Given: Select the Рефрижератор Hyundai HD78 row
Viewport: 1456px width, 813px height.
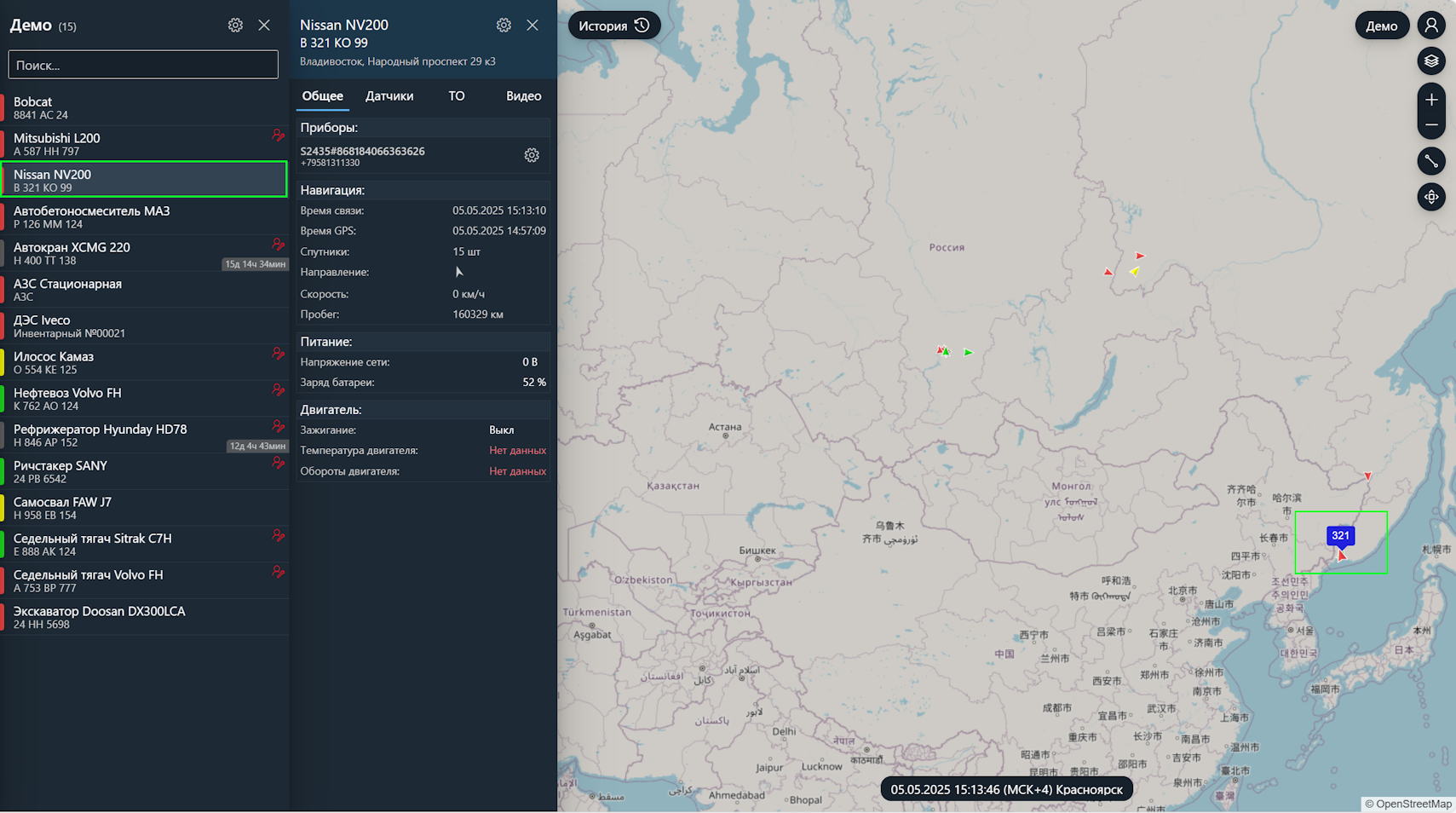Looking at the screenshot, I should (x=144, y=435).
